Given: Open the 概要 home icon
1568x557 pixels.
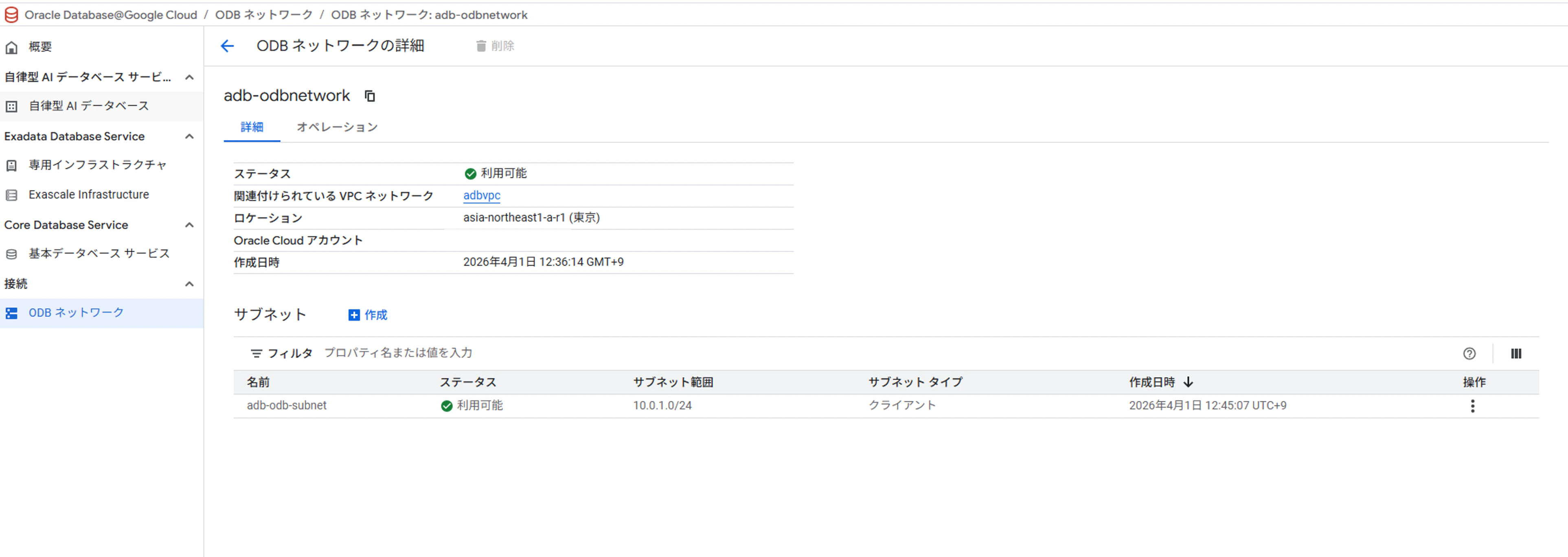Looking at the screenshot, I should [11, 47].
